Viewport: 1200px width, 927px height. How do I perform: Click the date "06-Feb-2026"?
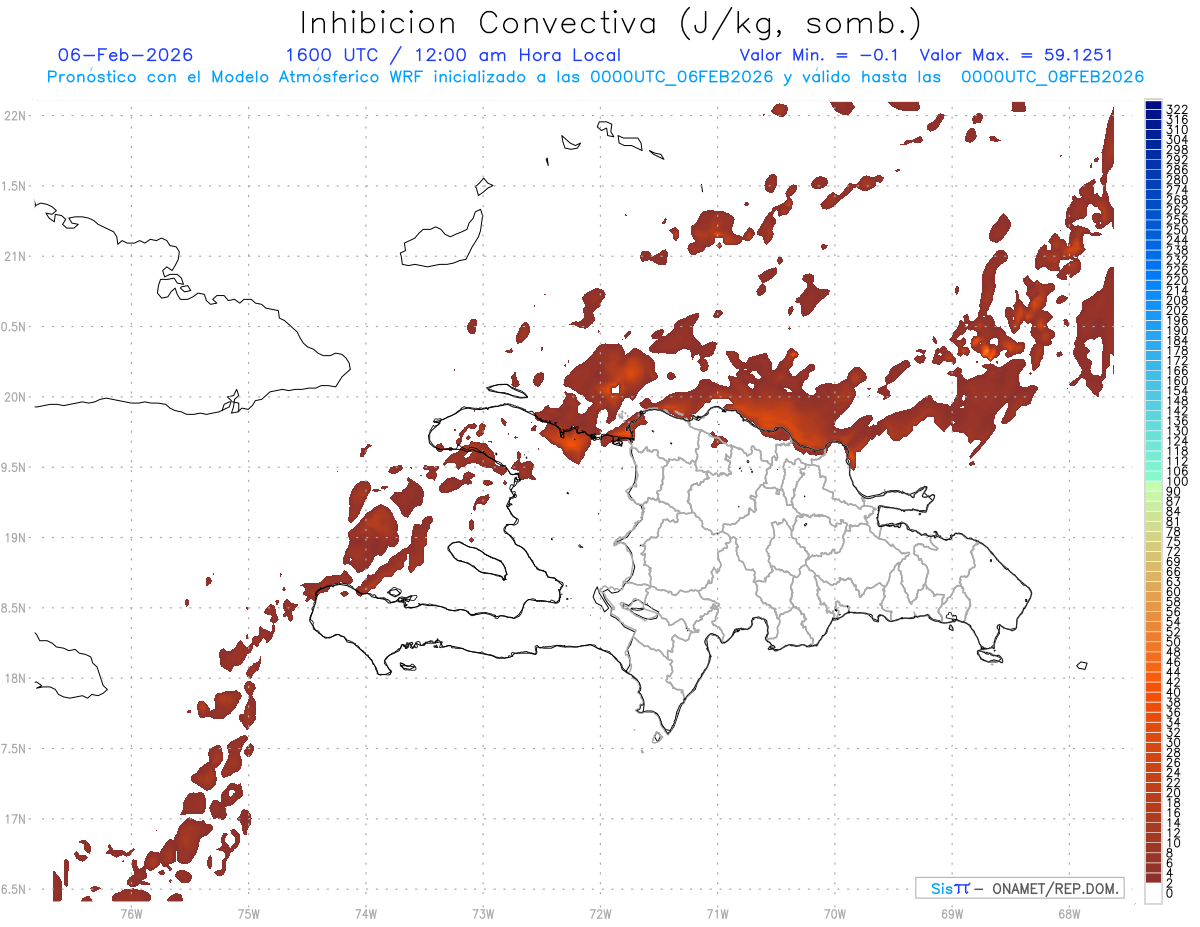pos(126,55)
